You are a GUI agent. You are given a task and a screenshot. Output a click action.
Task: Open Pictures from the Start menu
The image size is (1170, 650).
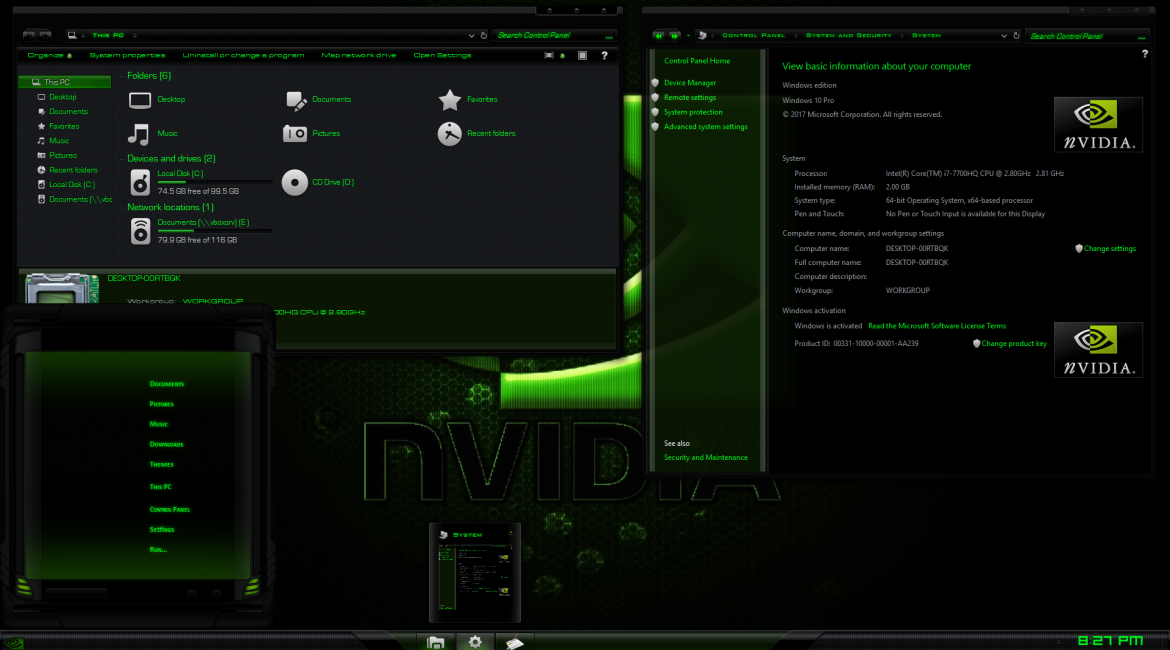point(161,404)
